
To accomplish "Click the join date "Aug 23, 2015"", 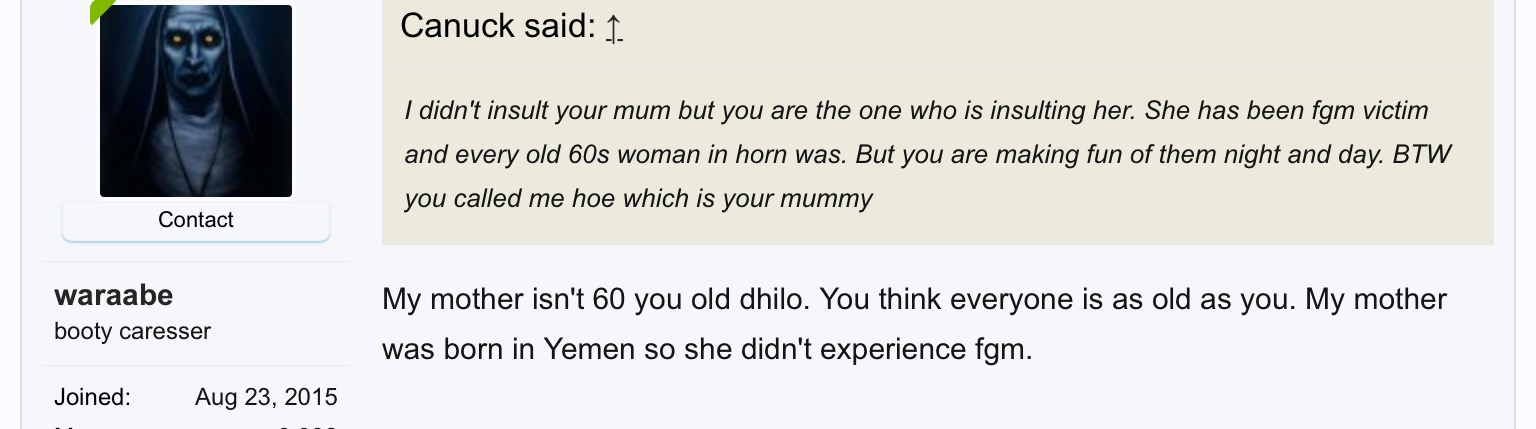I will pyautogui.click(x=266, y=397).
